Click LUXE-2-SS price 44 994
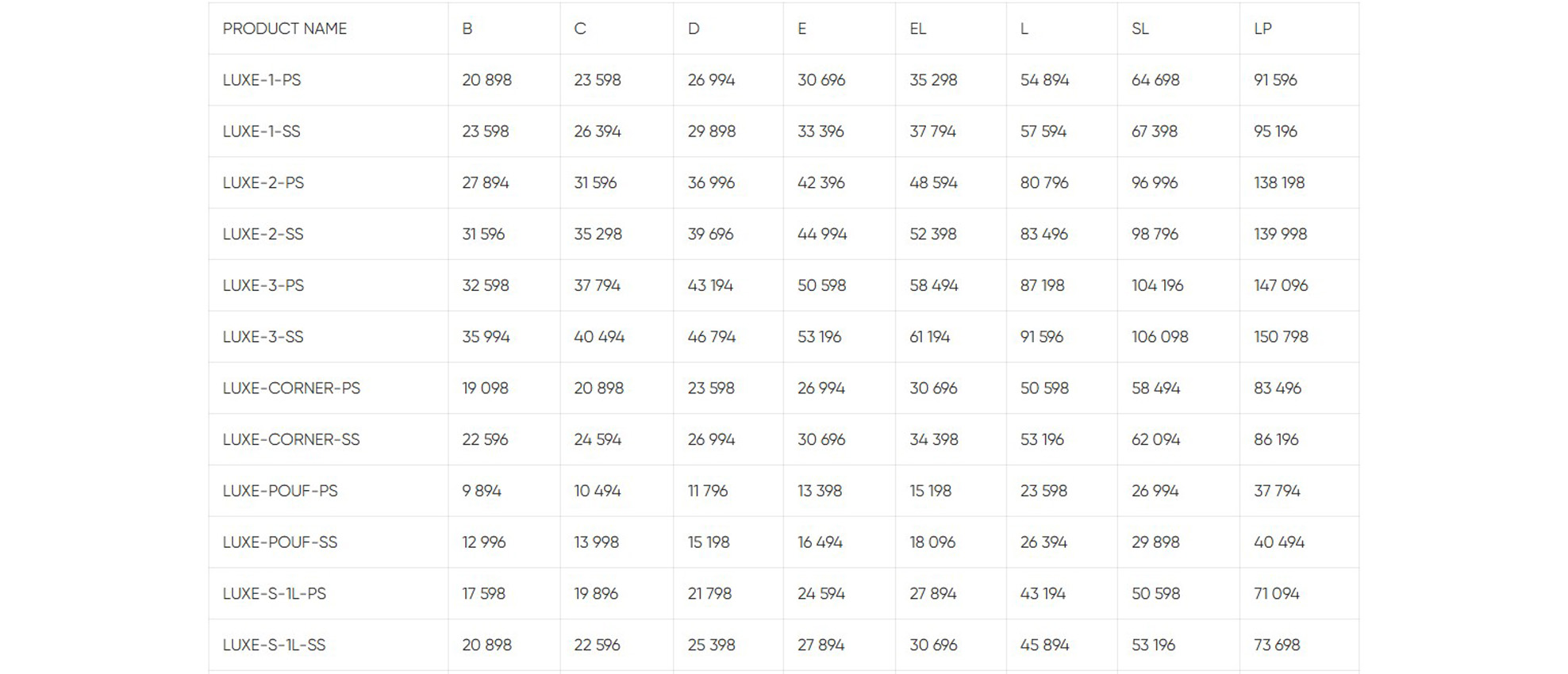Screen dimensions: 1568x674 tap(822, 234)
